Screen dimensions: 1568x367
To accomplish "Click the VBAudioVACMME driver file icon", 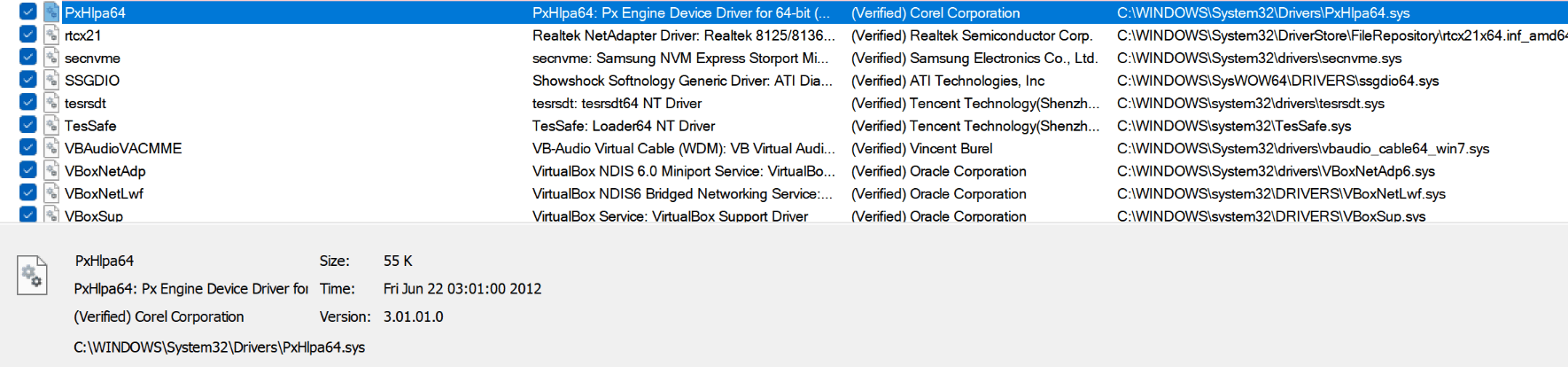I will (51, 148).
